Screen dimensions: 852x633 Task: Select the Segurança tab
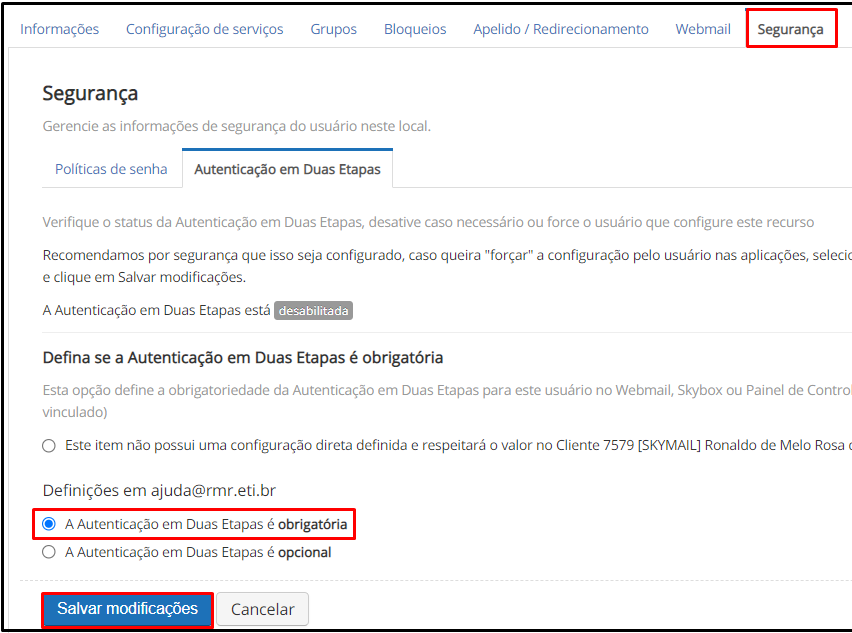point(790,29)
